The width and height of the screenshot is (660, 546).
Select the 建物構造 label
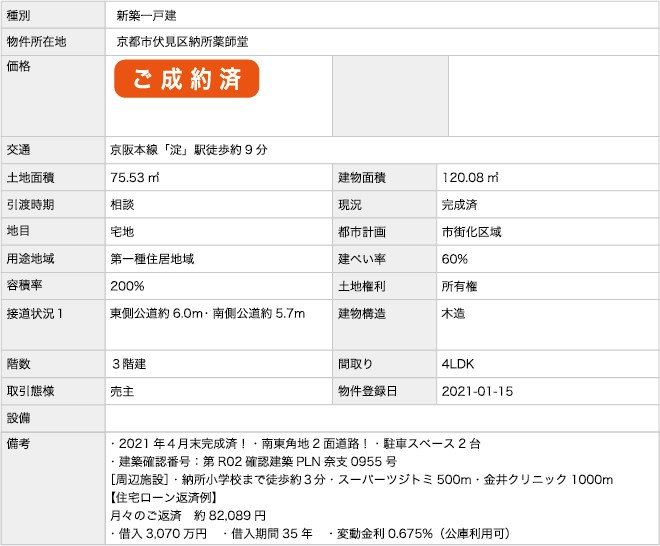(x=362, y=314)
